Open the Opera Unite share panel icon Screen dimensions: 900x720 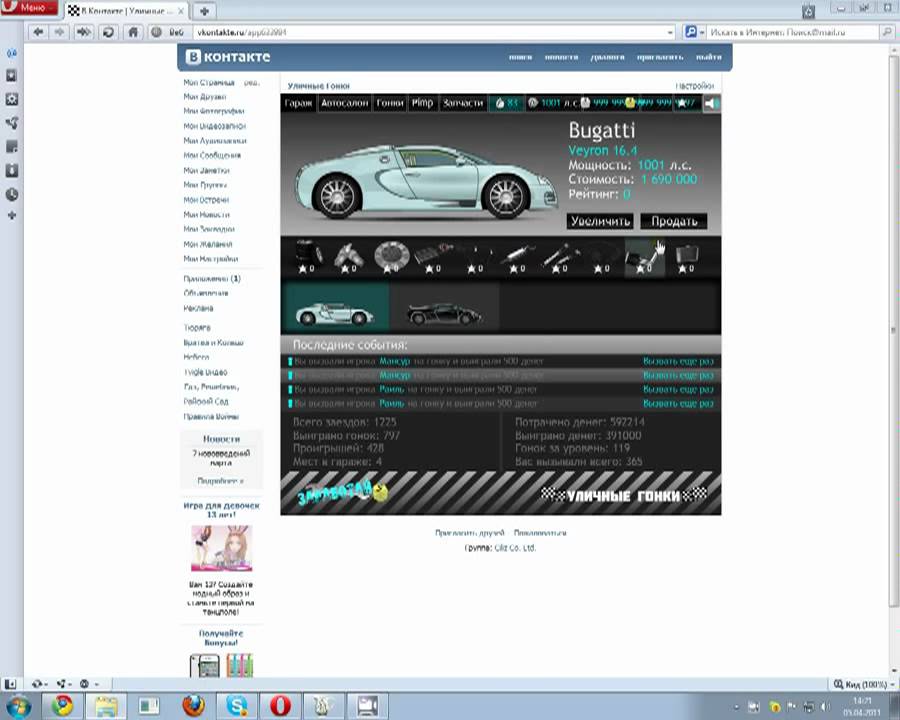(11, 123)
